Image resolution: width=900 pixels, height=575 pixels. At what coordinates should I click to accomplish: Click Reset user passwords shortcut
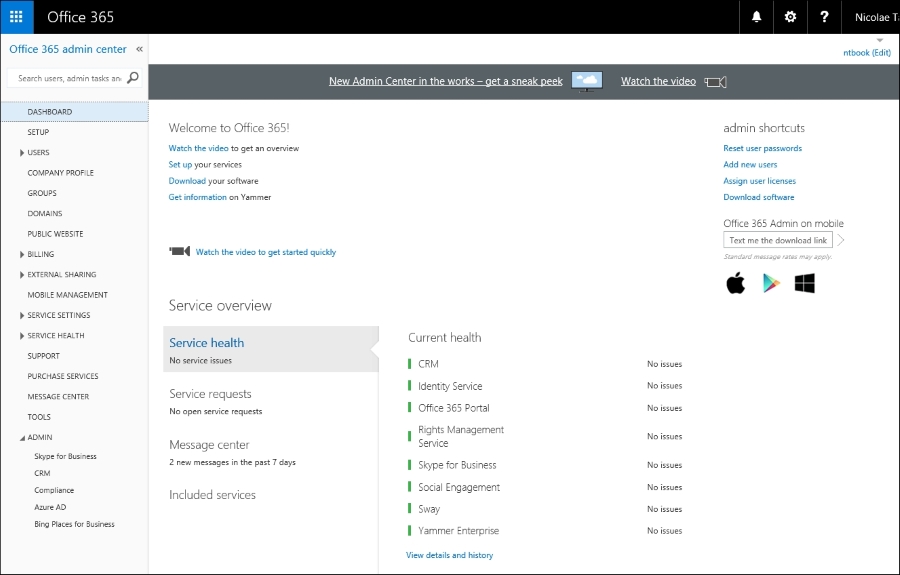pyautogui.click(x=762, y=148)
